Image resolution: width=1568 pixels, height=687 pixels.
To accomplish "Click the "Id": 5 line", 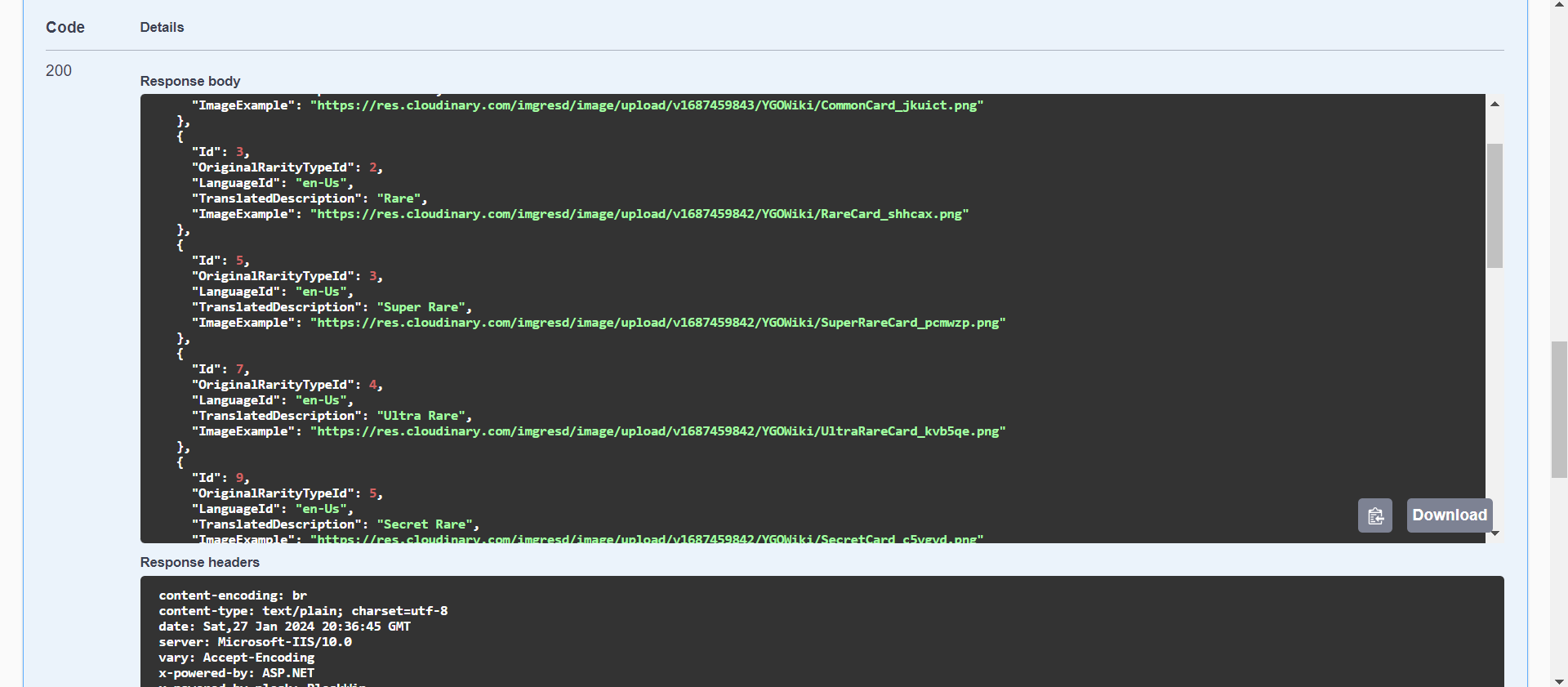I will (x=220, y=261).
